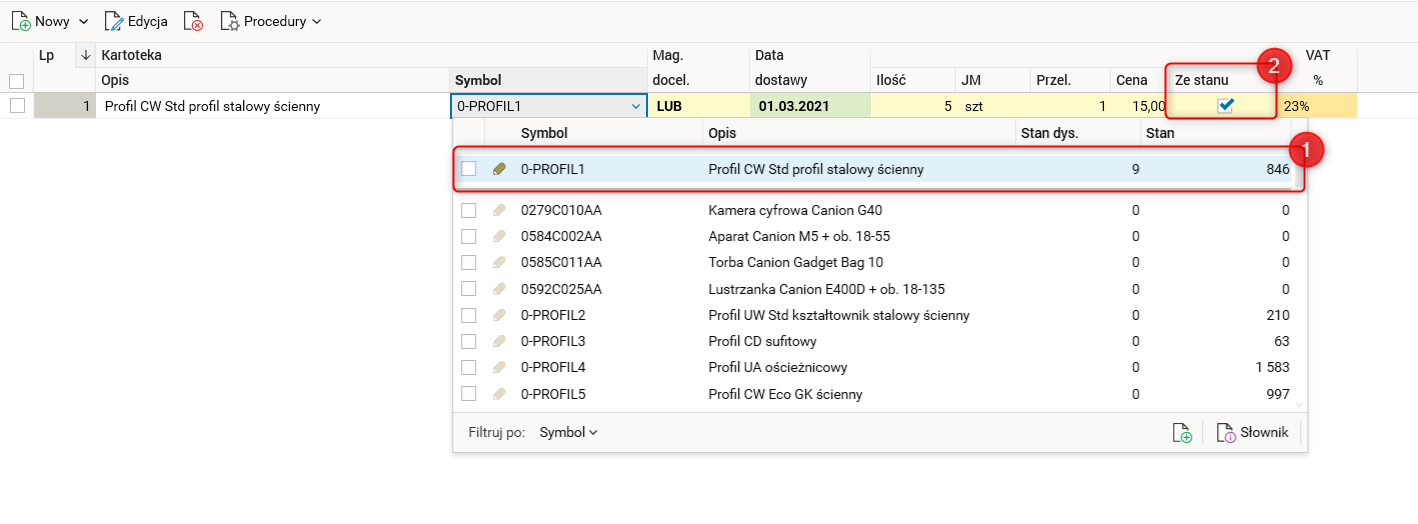Open the Słownik dictionary button
The height and width of the screenshot is (524, 1418).
(x=1252, y=433)
